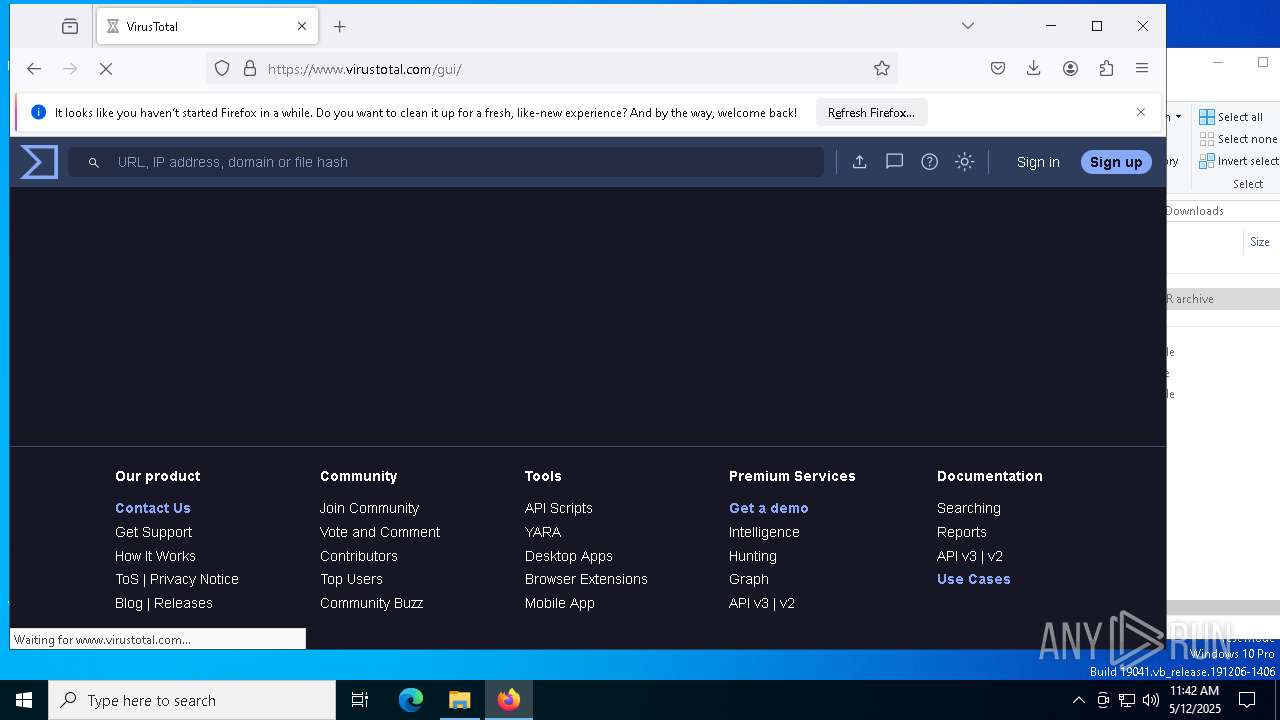
Task: Click the Save to Pocket icon
Action: point(998,69)
